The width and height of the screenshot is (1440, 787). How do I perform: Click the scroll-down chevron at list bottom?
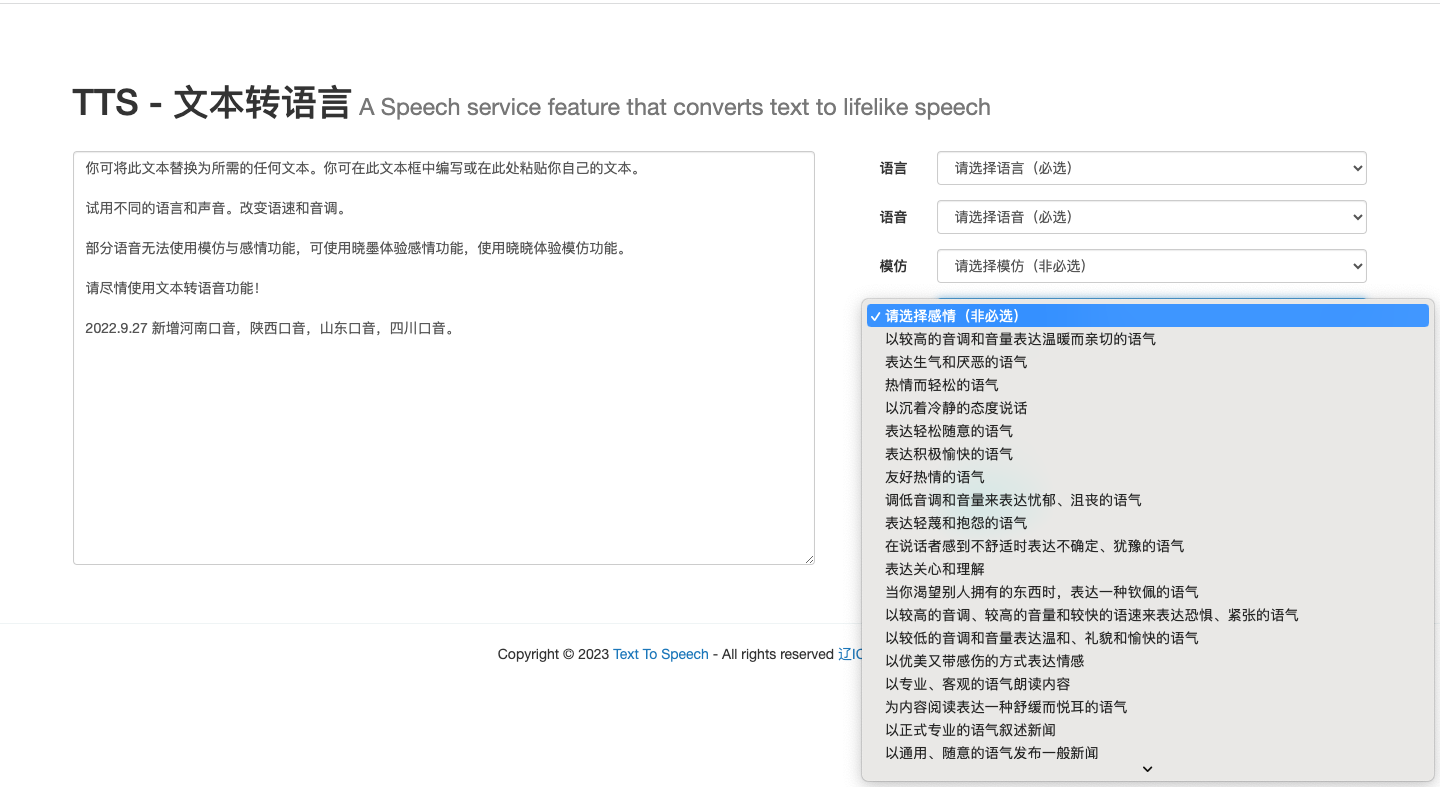click(x=1147, y=769)
